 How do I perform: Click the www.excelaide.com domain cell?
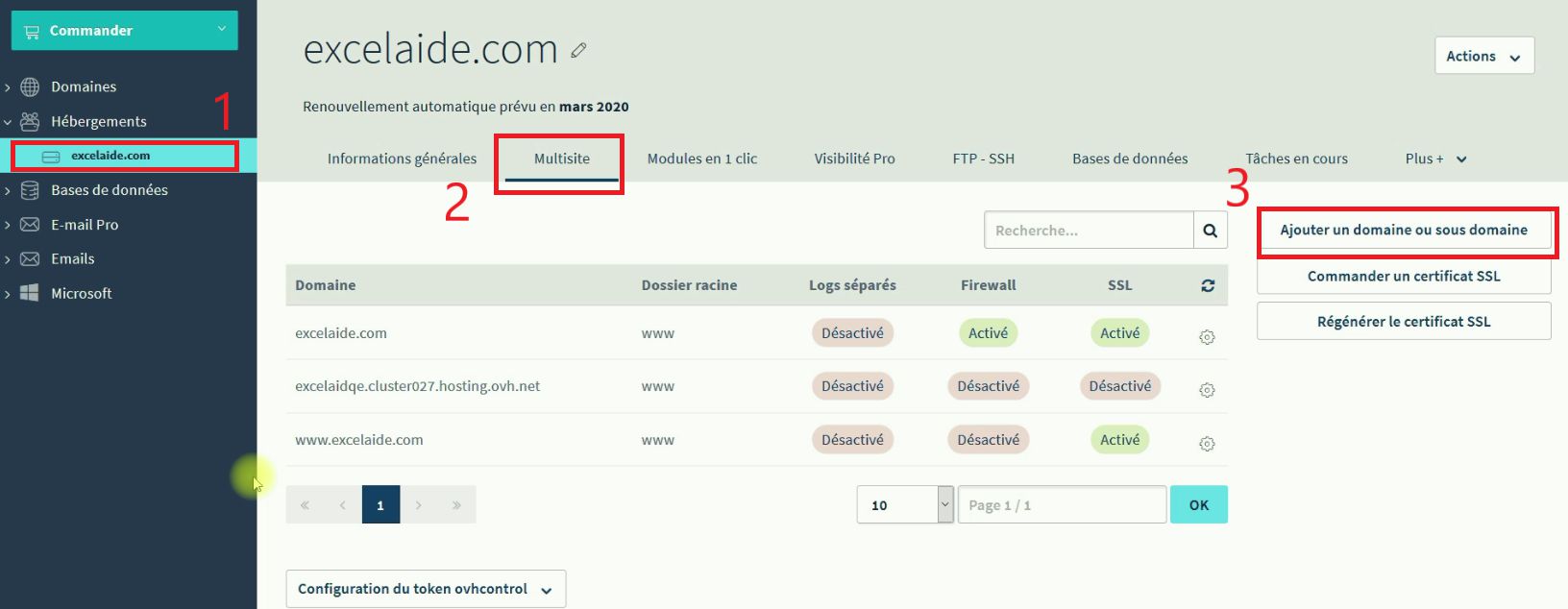[x=359, y=440]
